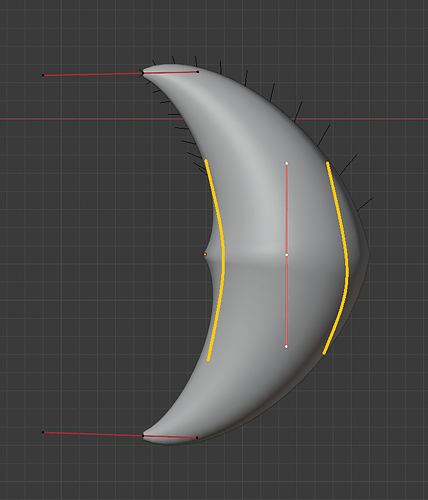Screen dimensions: 428x500
Task: Select the bottom white point of the vertical red line
Action: coord(286,347)
